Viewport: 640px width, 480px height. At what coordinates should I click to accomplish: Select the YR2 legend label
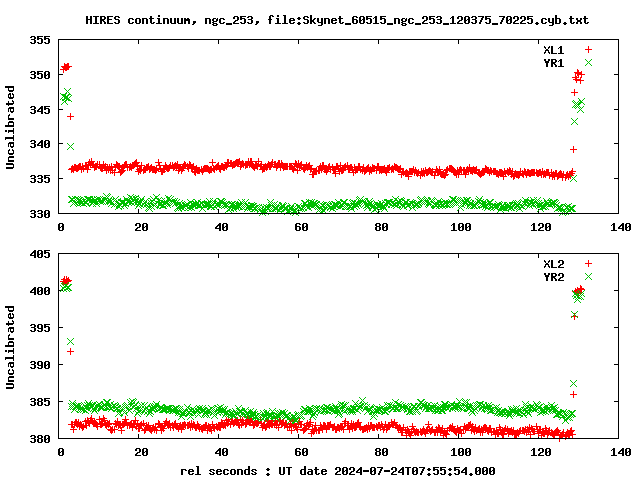553,277
